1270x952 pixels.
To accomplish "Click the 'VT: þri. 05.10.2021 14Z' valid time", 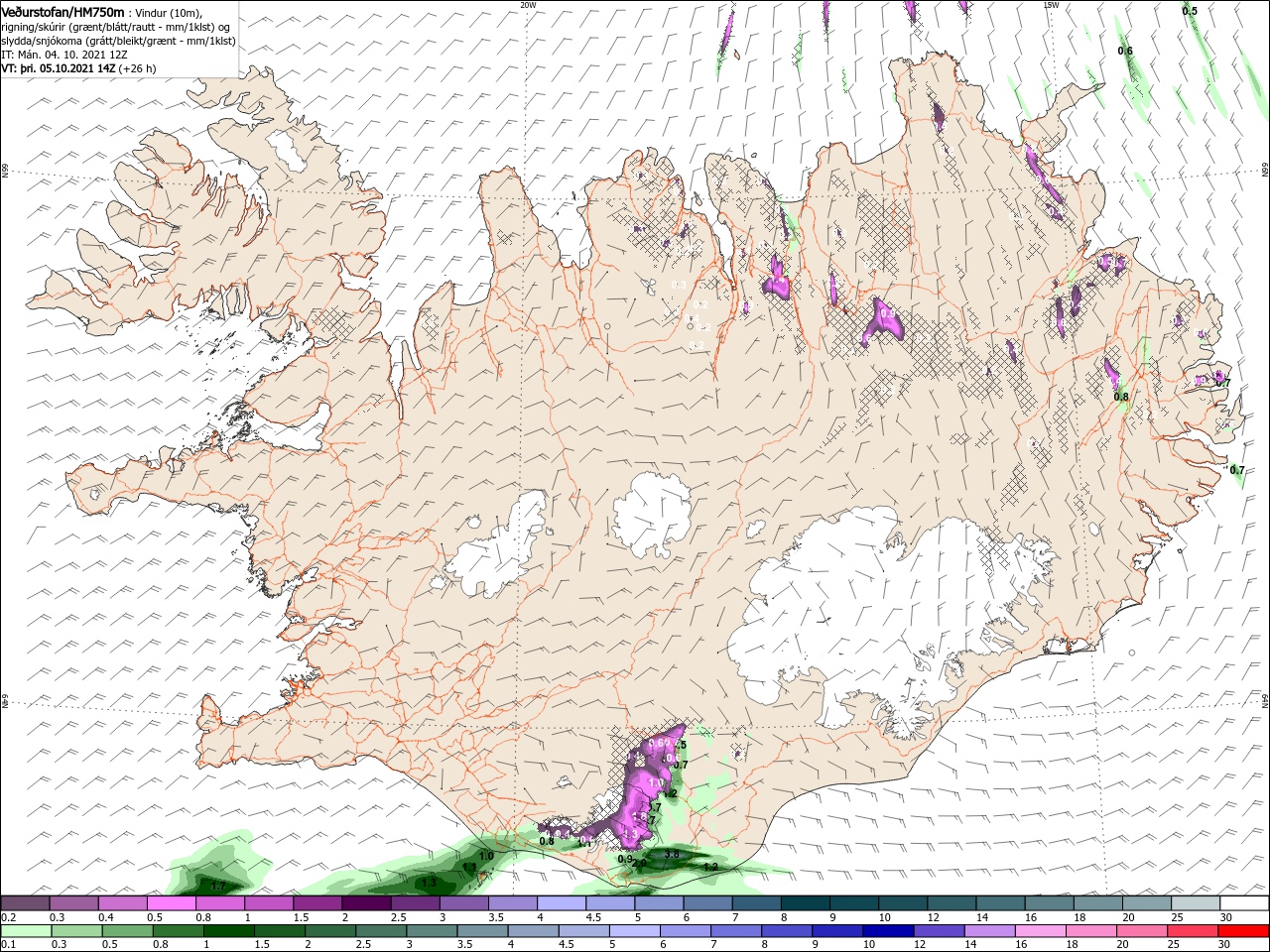I will [60, 69].
